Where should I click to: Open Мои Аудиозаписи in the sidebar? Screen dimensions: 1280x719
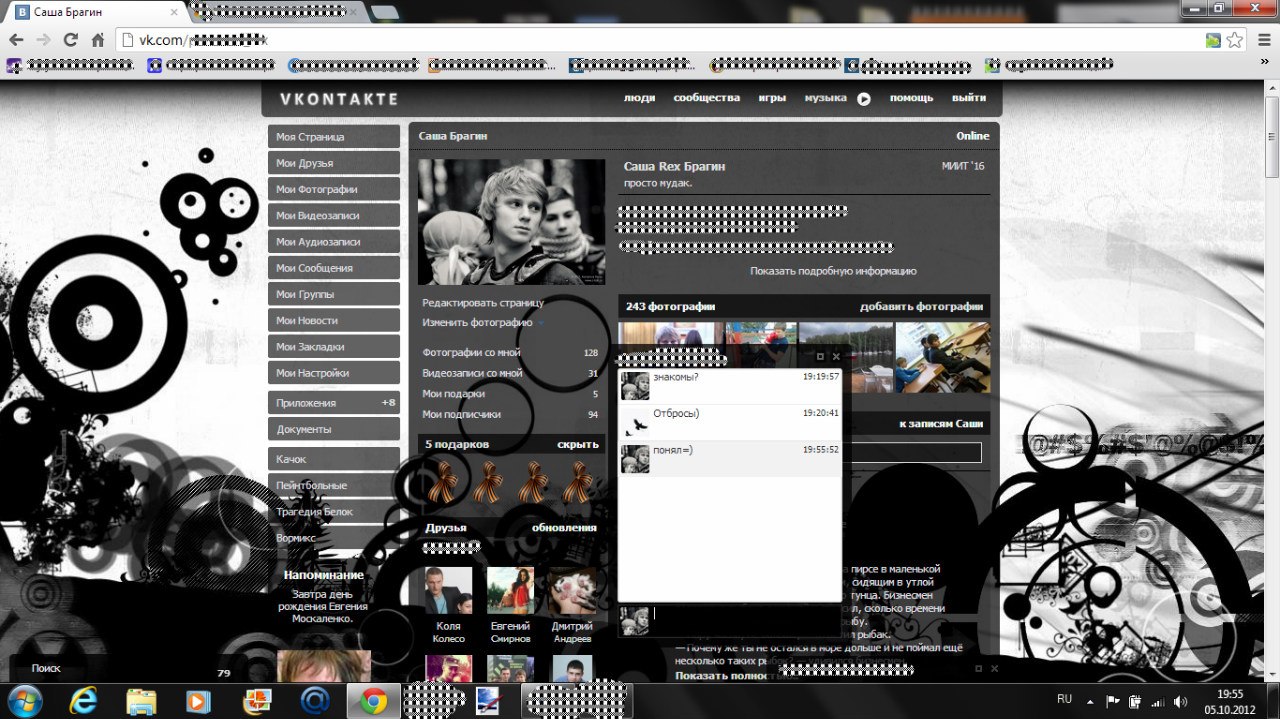pyautogui.click(x=334, y=242)
